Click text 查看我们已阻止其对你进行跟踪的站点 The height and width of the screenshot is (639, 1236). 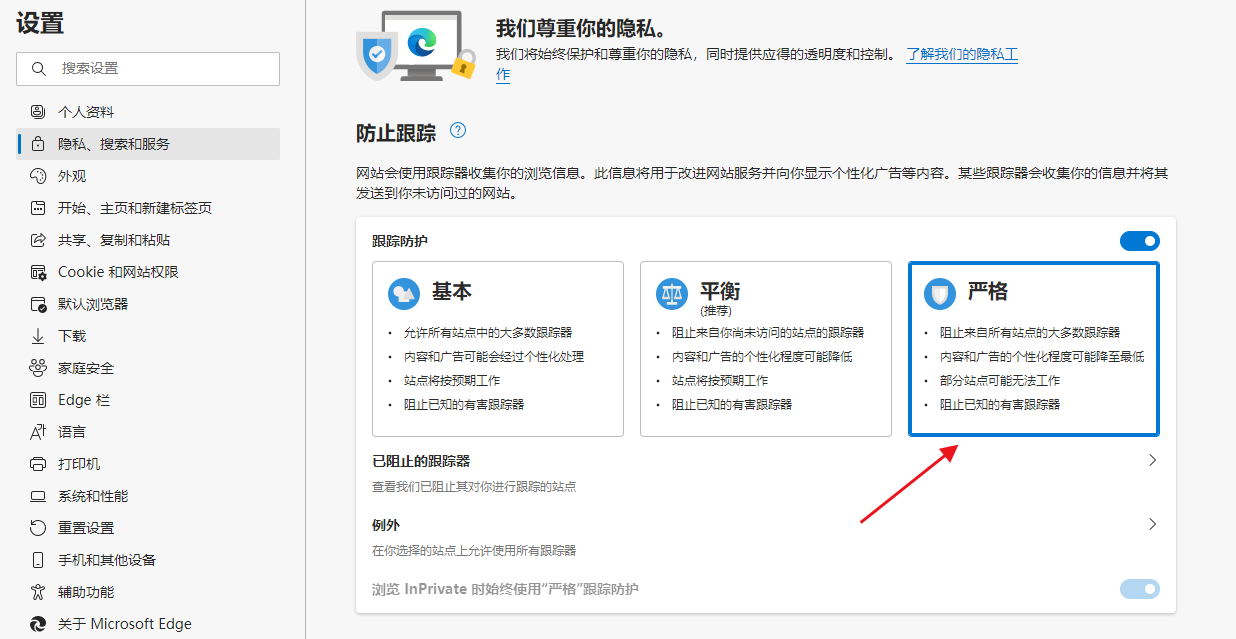tap(474, 487)
